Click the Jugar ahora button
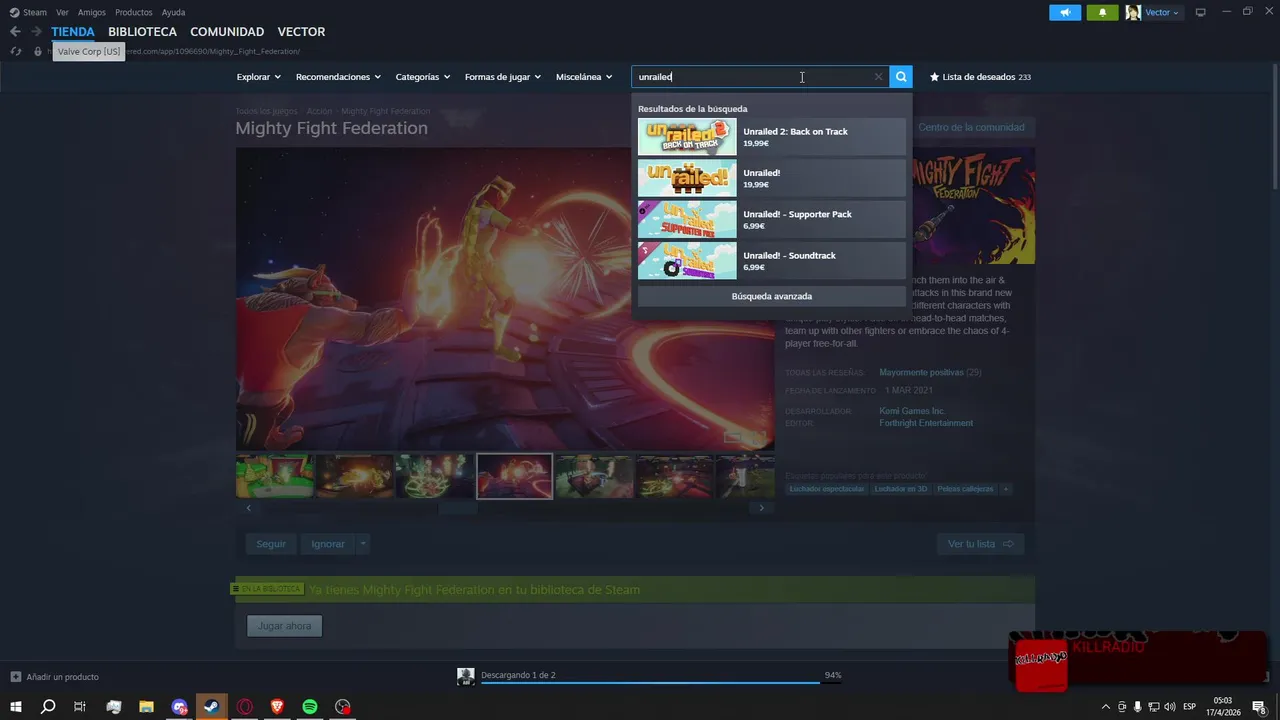The width and height of the screenshot is (1280, 720). tap(285, 626)
